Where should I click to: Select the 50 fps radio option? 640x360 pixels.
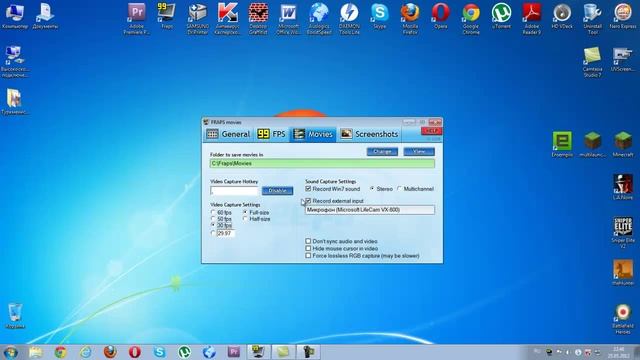click(213, 219)
